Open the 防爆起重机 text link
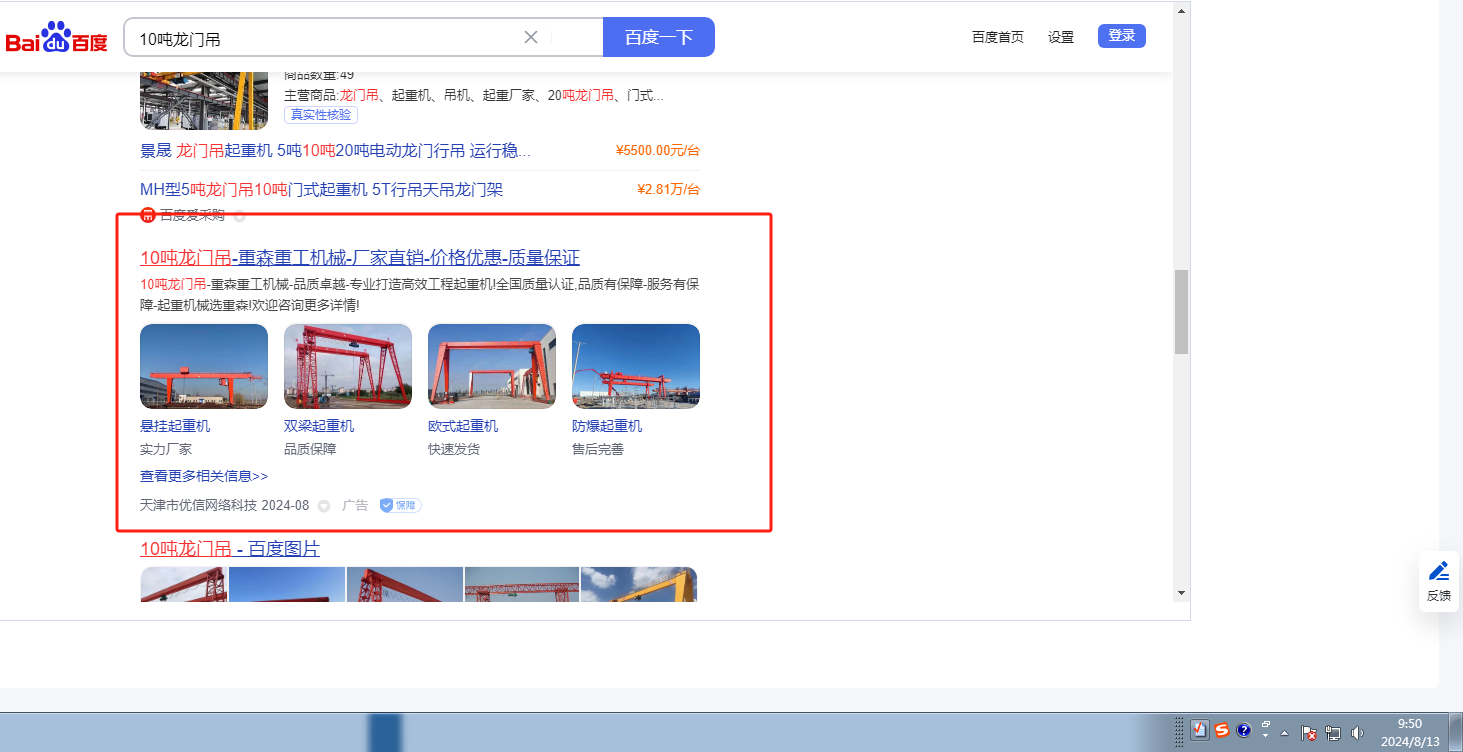1463x752 pixels. [x=607, y=426]
